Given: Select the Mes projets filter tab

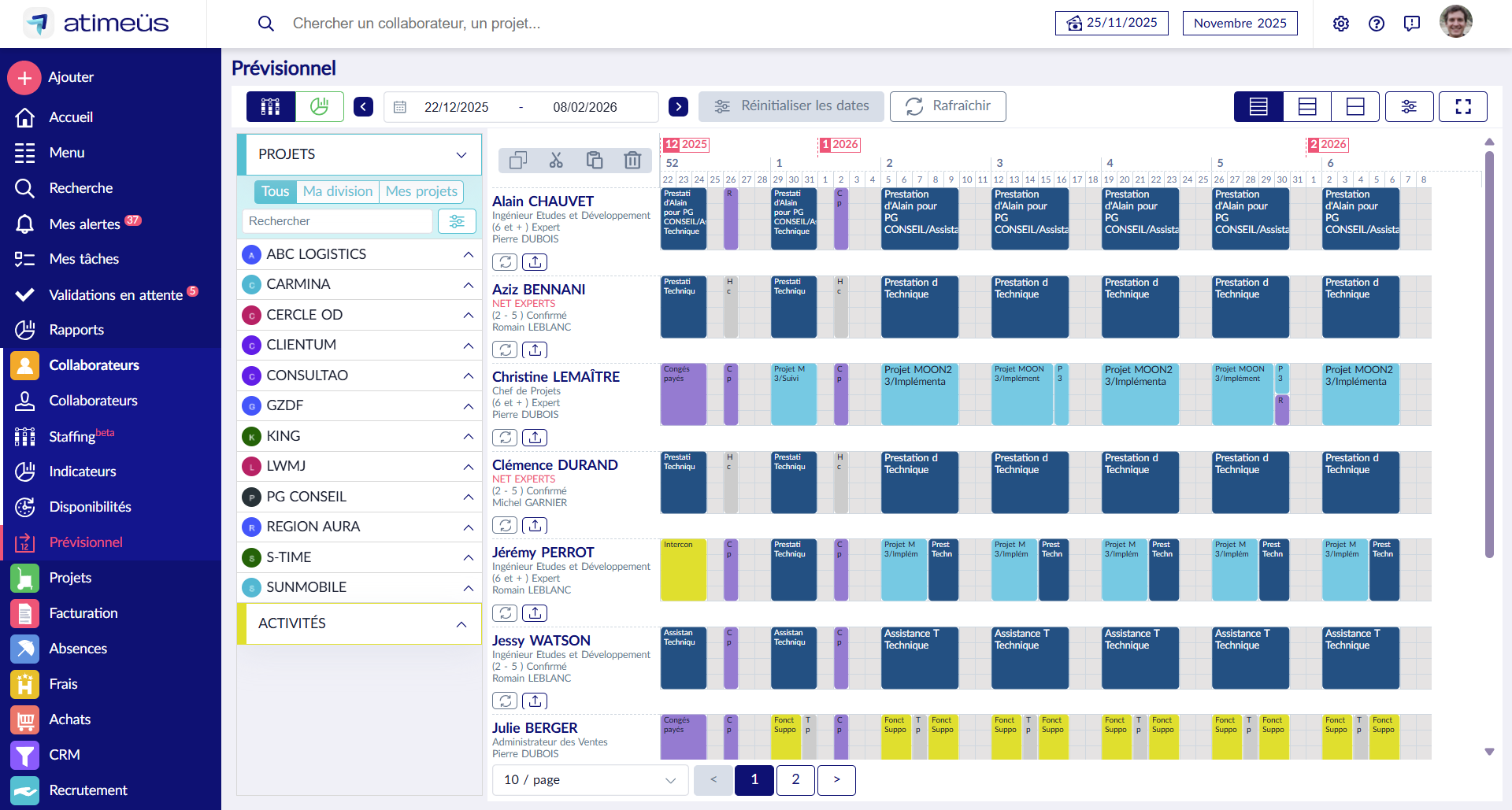Looking at the screenshot, I should (421, 191).
